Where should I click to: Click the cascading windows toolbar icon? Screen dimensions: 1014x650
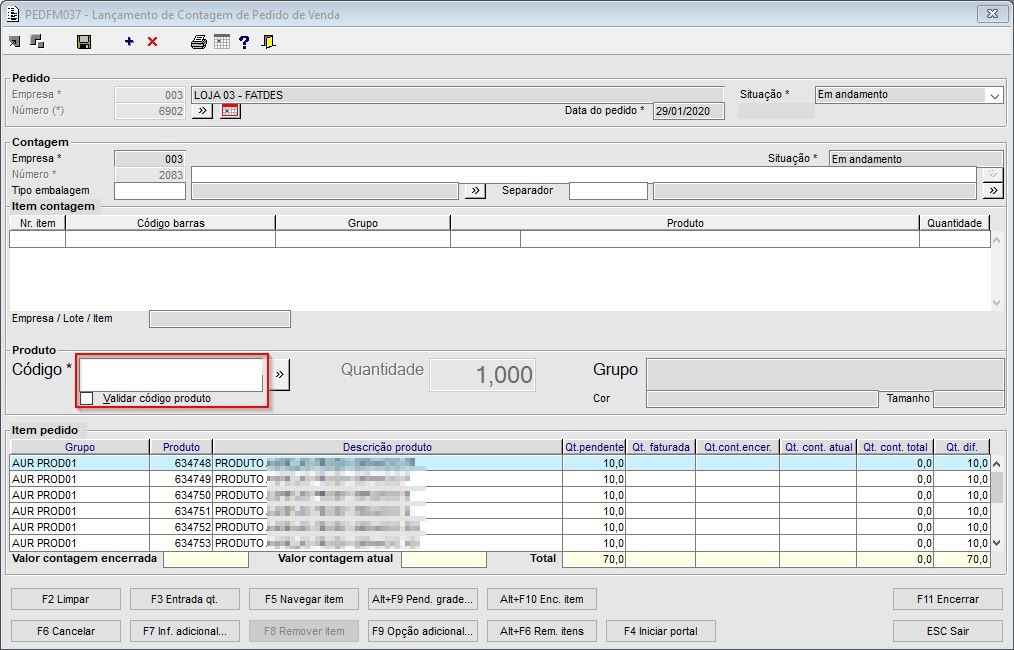(x=38, y=42)
